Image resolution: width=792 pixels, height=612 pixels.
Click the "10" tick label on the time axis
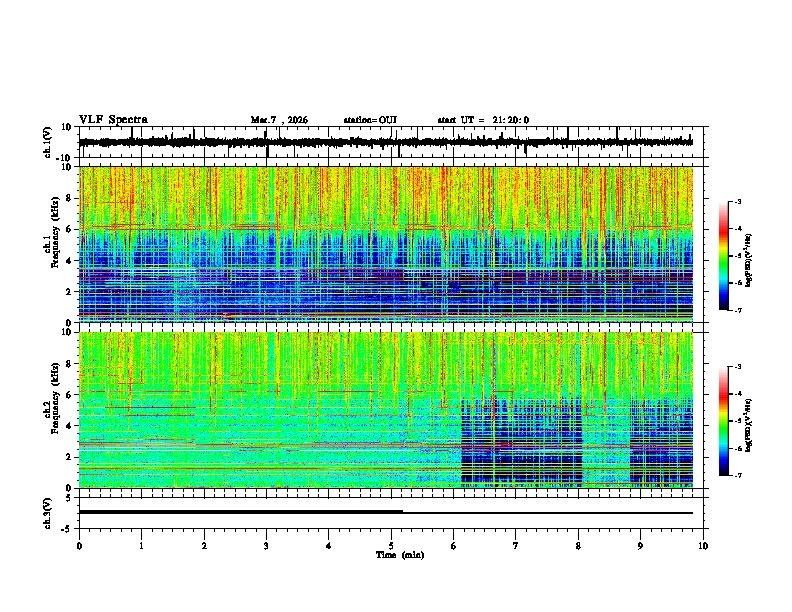click(x=703, y=546)
